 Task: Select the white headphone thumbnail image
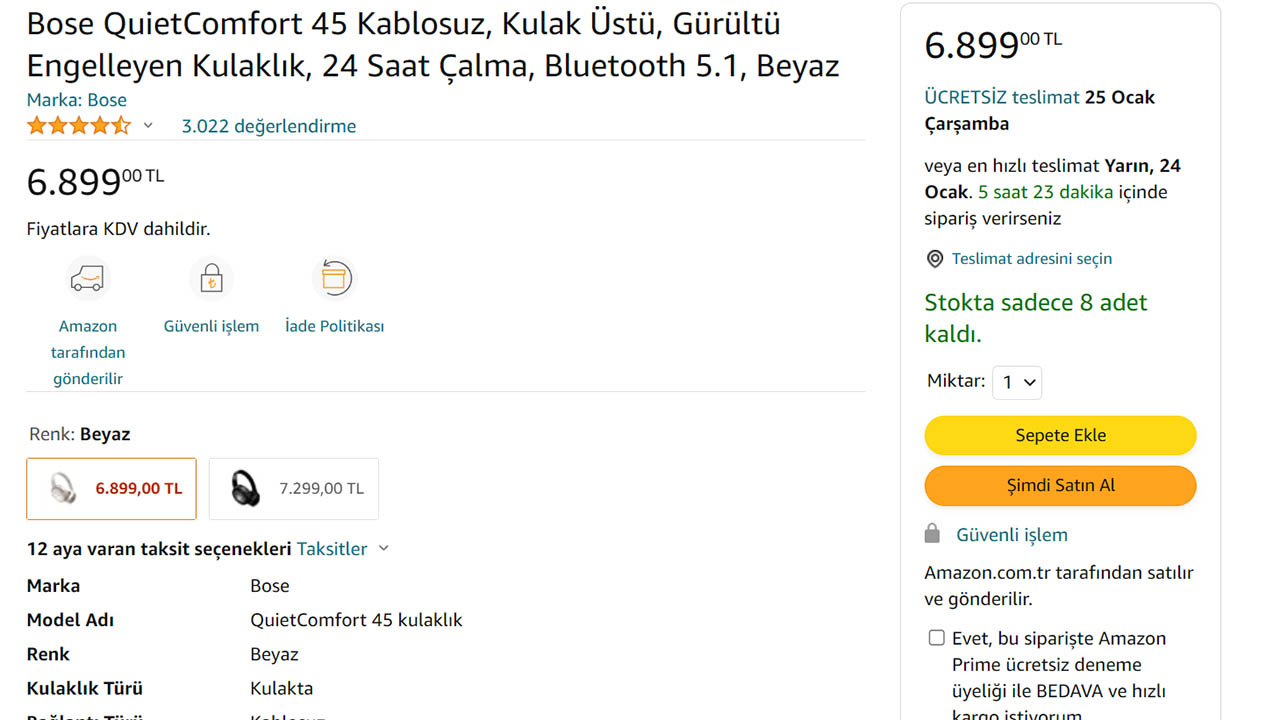[x=63, y=489]
